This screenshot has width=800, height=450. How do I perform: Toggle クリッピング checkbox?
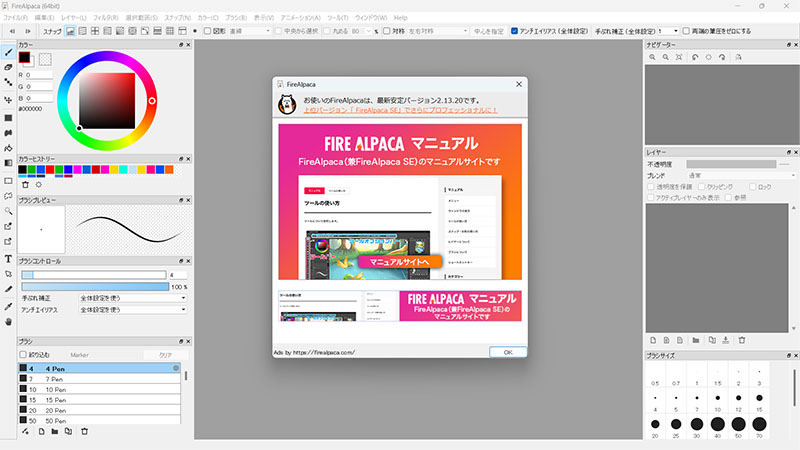[x=702, y=187]
